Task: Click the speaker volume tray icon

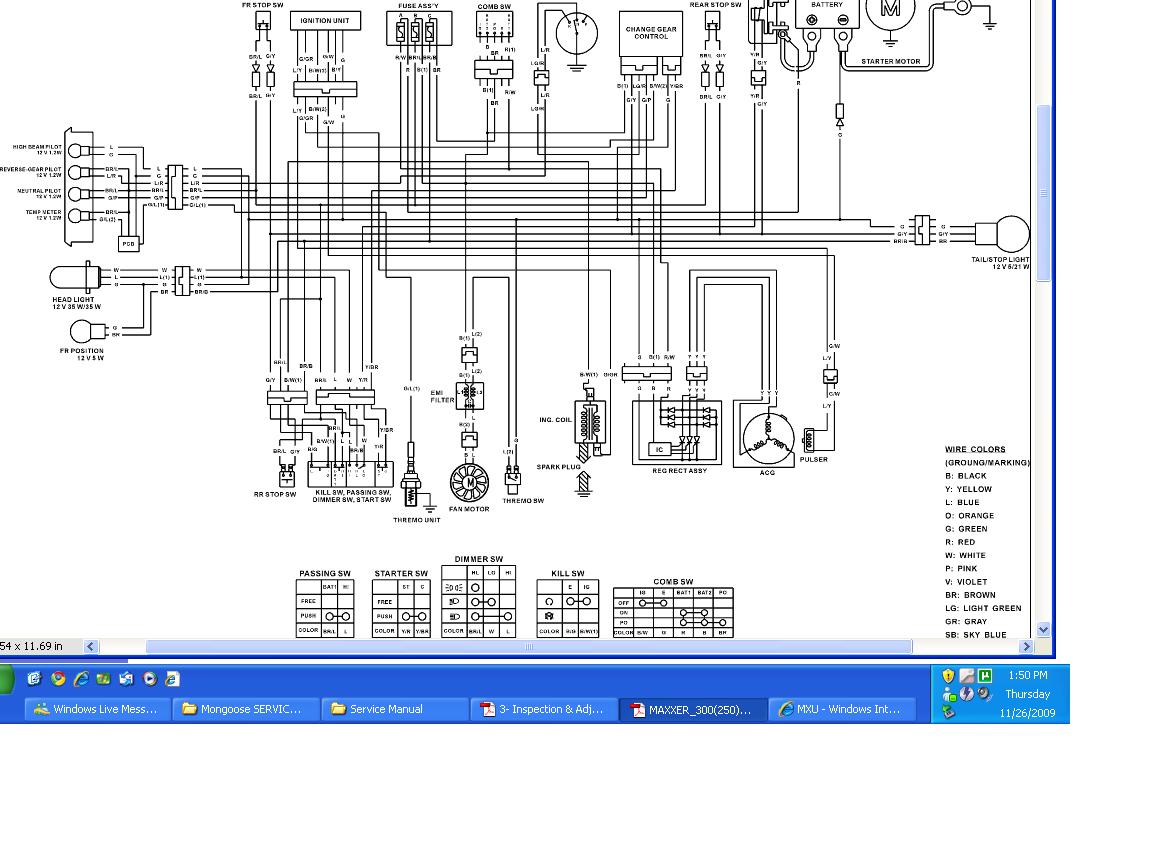Action: click(x=984, y=694)
